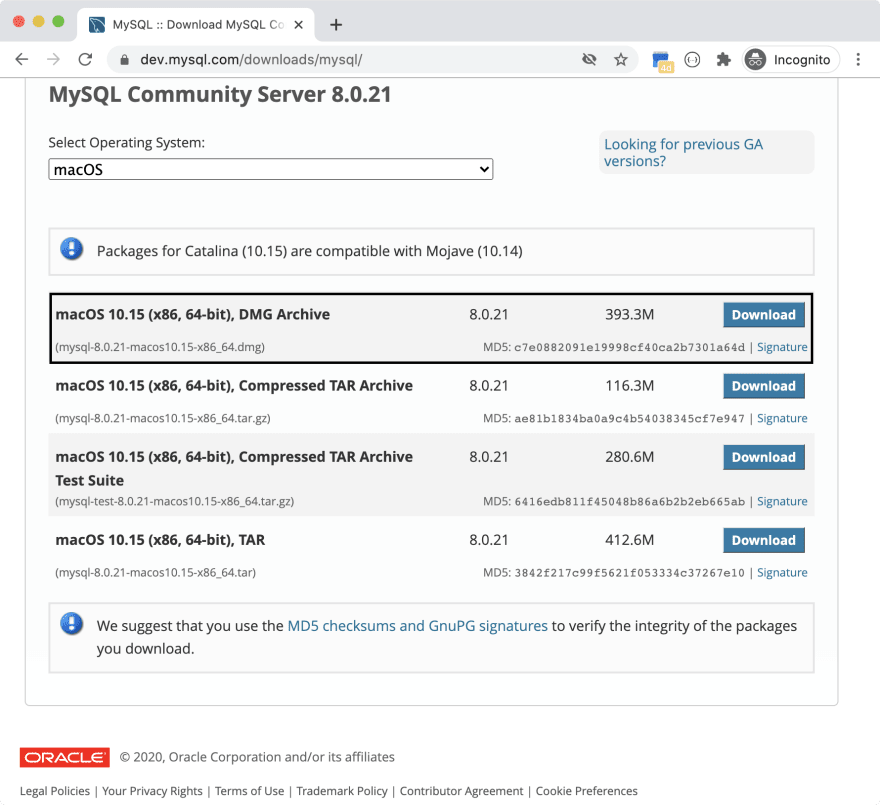Click the MD5 hash c7e0882091e19998cf40ca2b7301a64d
The width and height of the screenshot is (880, 805).
[x=629, y=347]
